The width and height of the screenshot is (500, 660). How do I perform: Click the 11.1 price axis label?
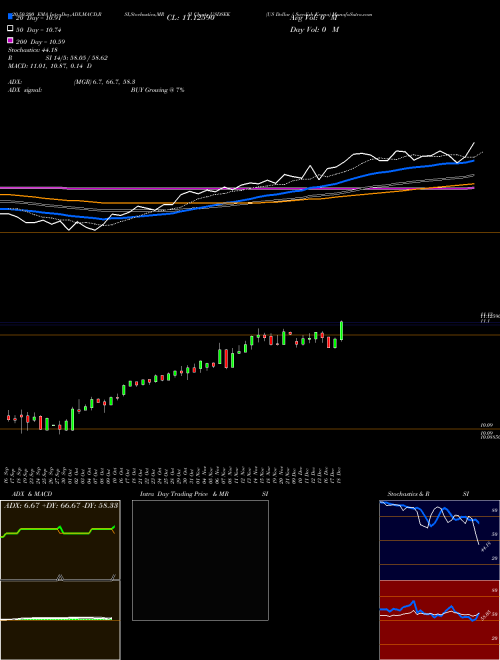(x=485, y=321)
